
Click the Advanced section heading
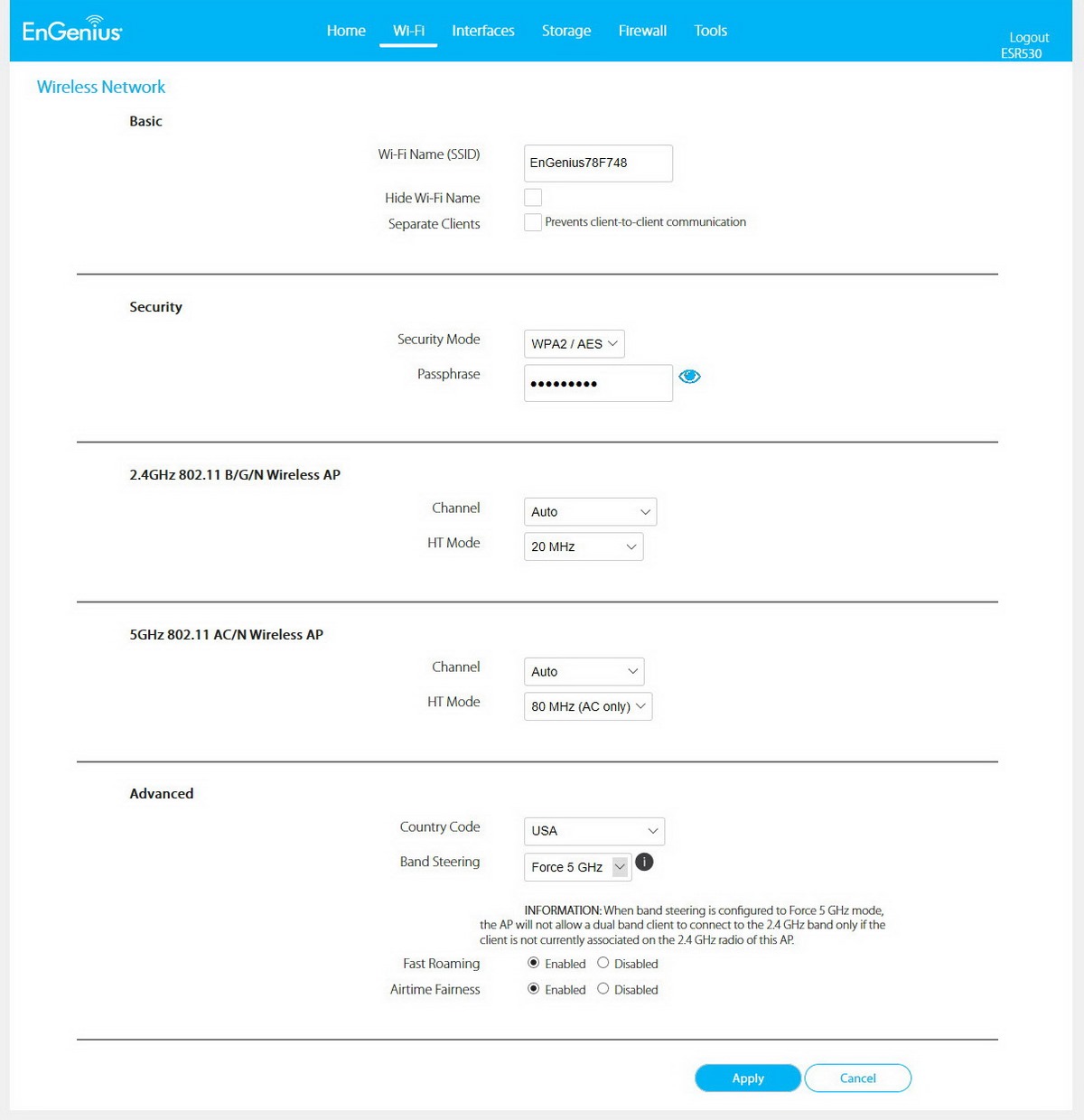click(x=162, y=794)
